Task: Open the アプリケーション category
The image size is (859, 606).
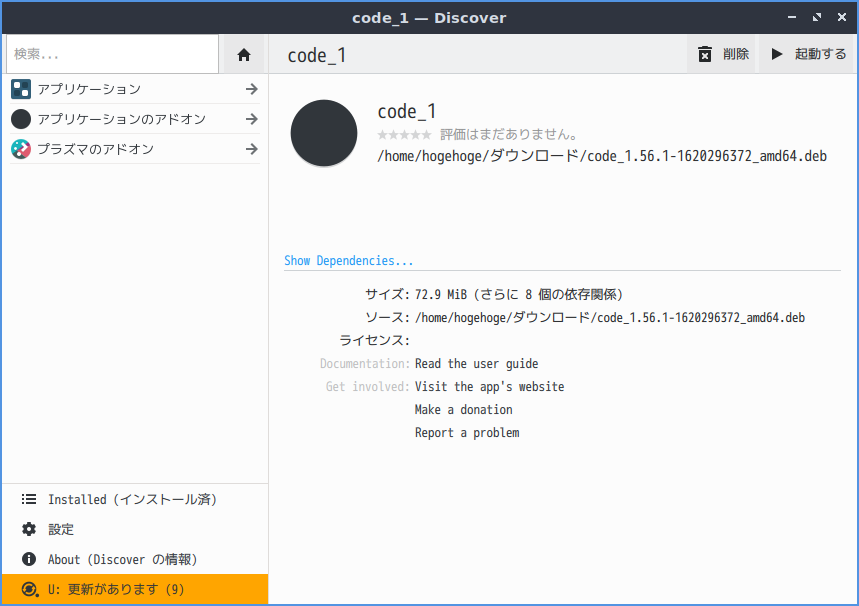Action: click(135, 89)
